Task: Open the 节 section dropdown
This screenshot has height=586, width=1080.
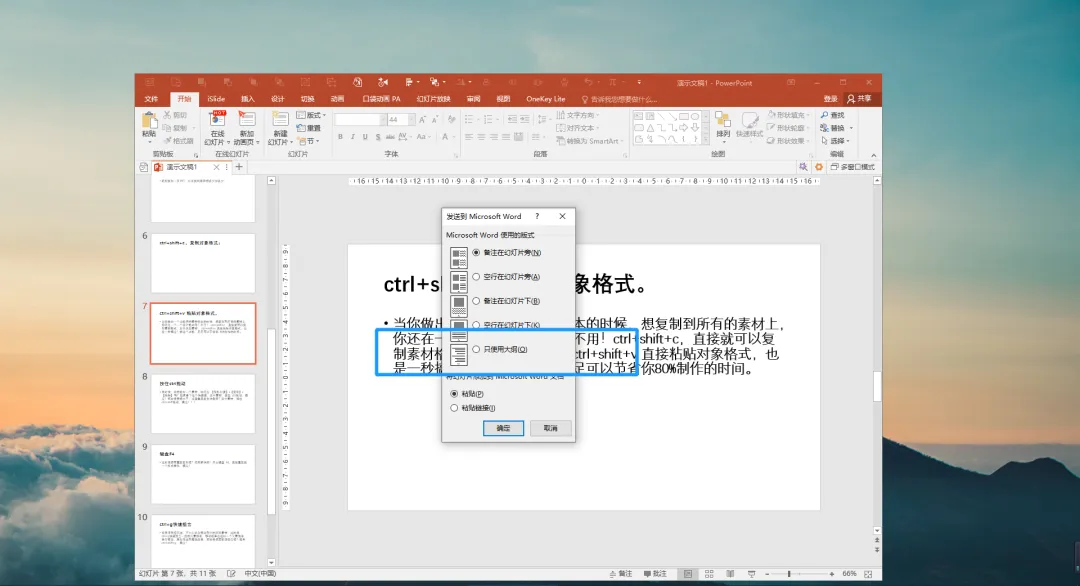Action: (308, 141)
